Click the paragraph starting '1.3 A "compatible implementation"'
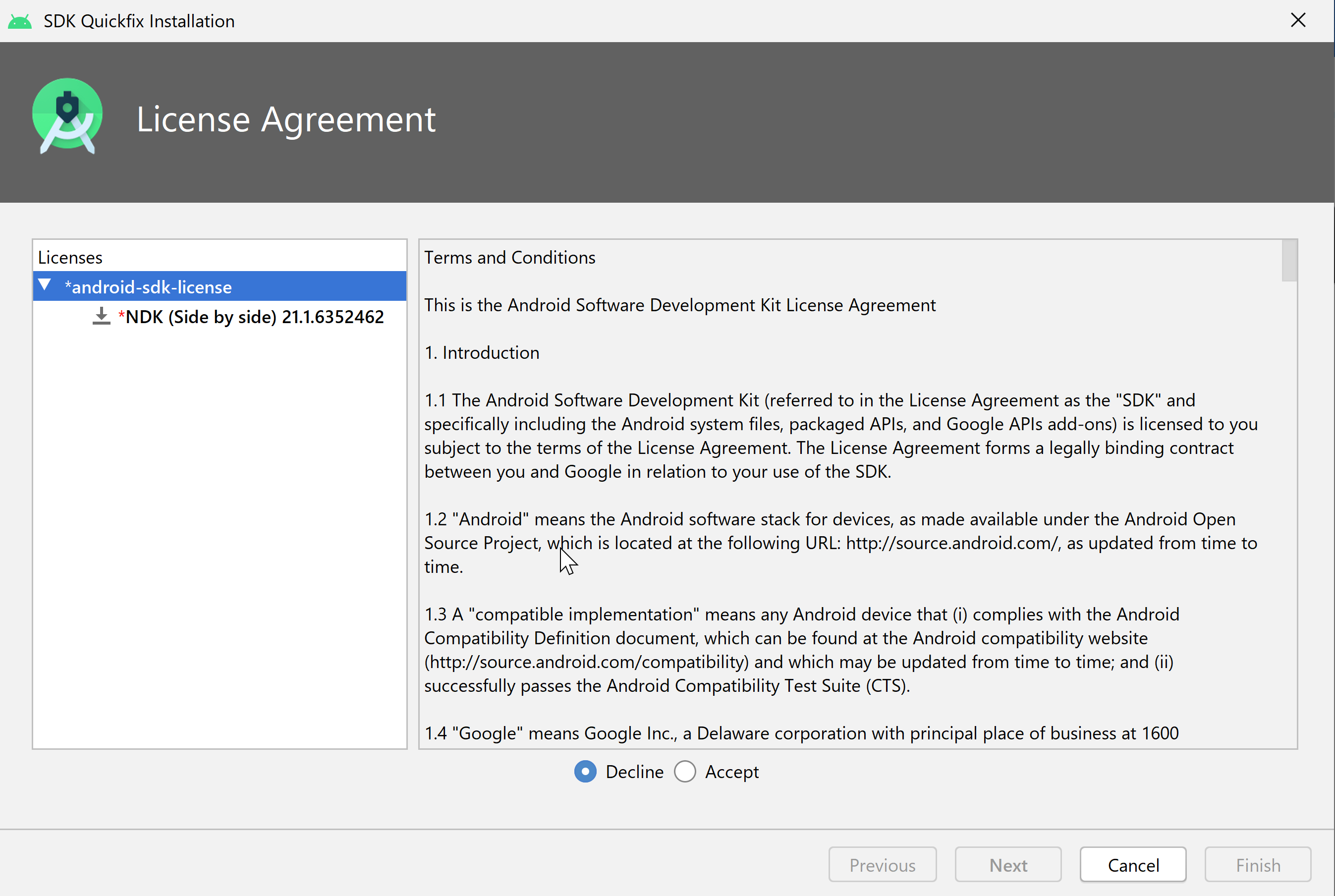This screenshot has height=896, width=1335. coord(801,650)
